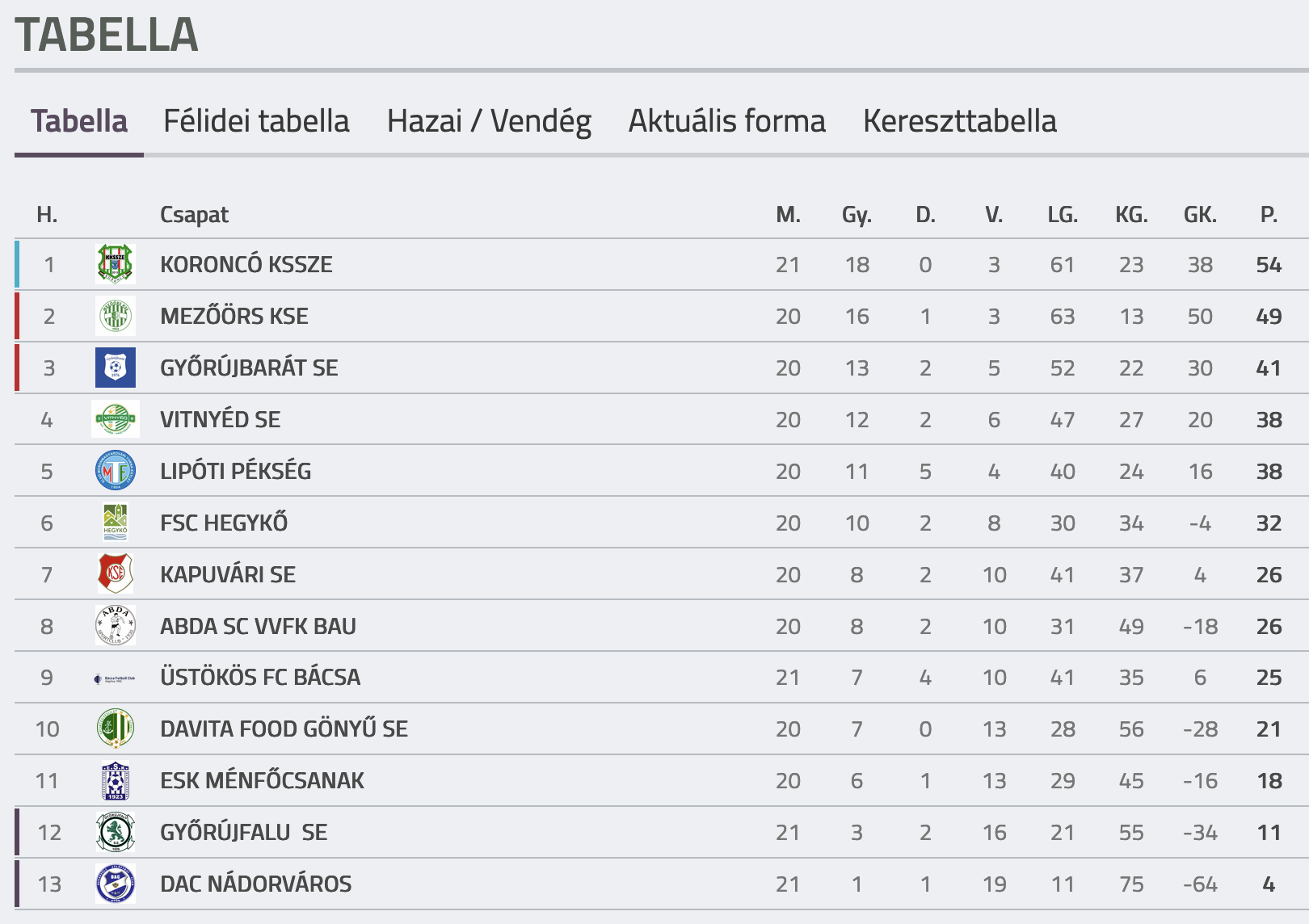Open the Győrújfalu SE team link
This screenshot has width=1309, height=924.
(x=243, y=833)
